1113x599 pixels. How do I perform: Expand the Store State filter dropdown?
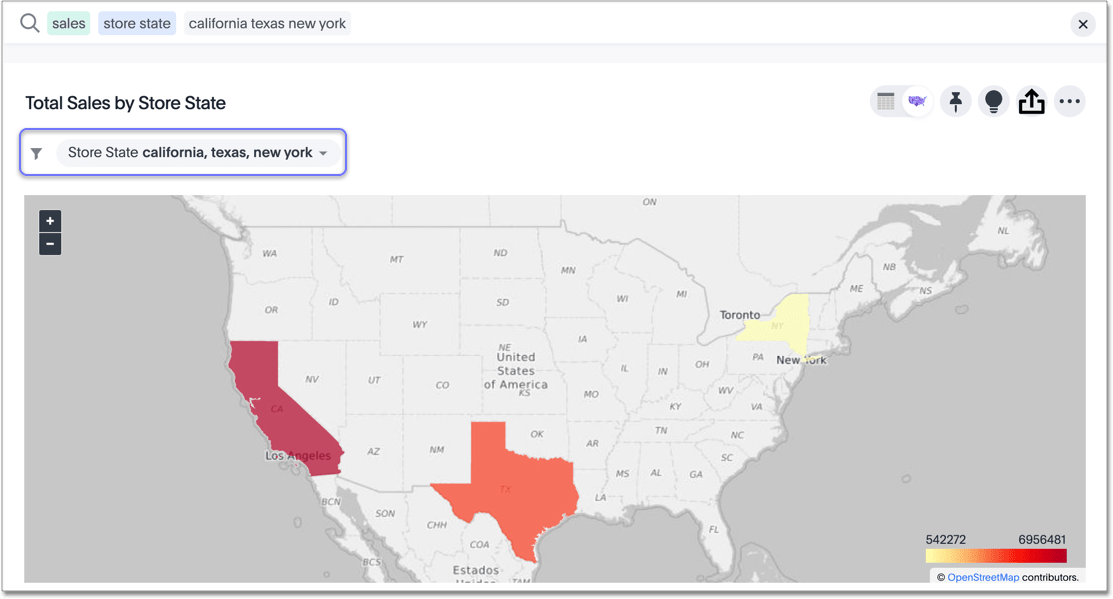pos(323,154)
